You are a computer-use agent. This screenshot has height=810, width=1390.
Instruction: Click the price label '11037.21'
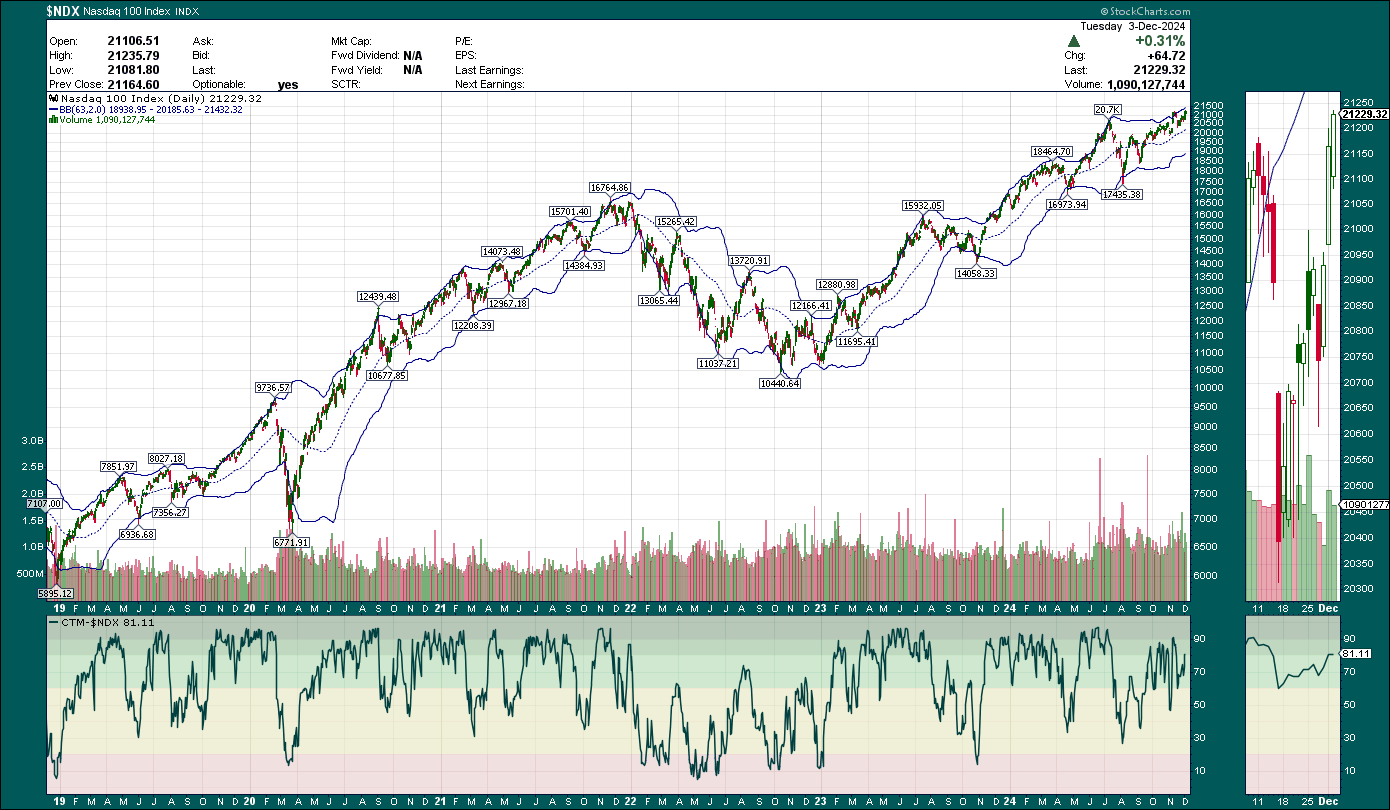(718, 363)
